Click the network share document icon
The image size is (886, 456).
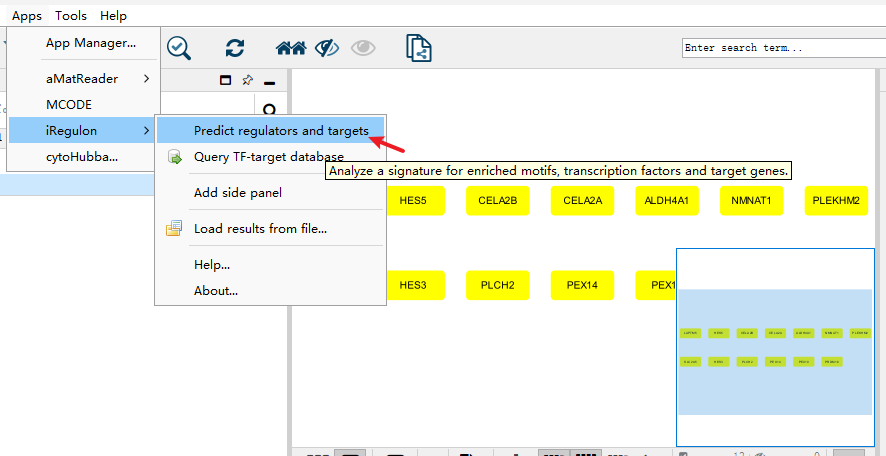[418, 47]
